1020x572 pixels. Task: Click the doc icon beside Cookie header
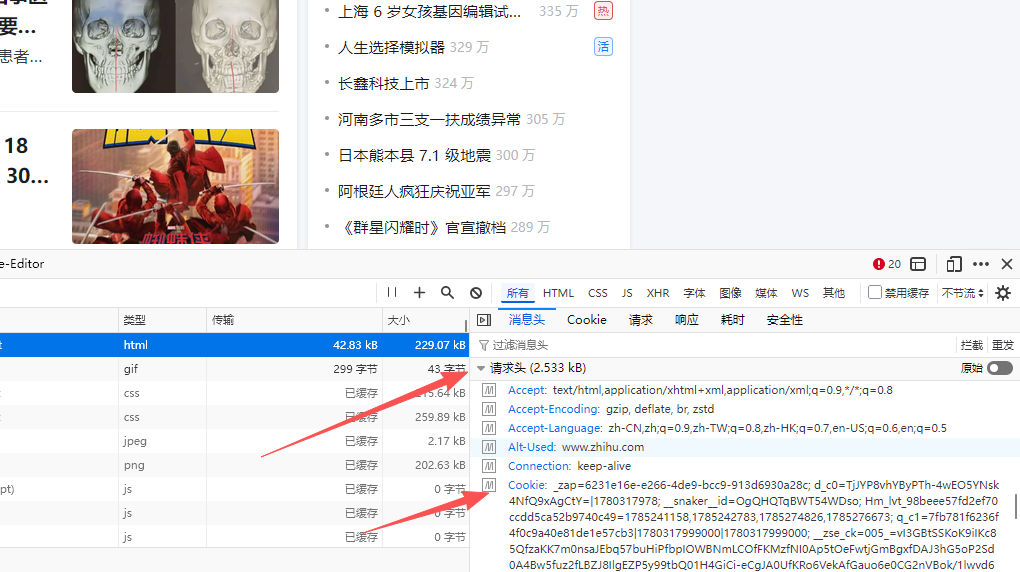pyautogui.click(x=489, y=485)
